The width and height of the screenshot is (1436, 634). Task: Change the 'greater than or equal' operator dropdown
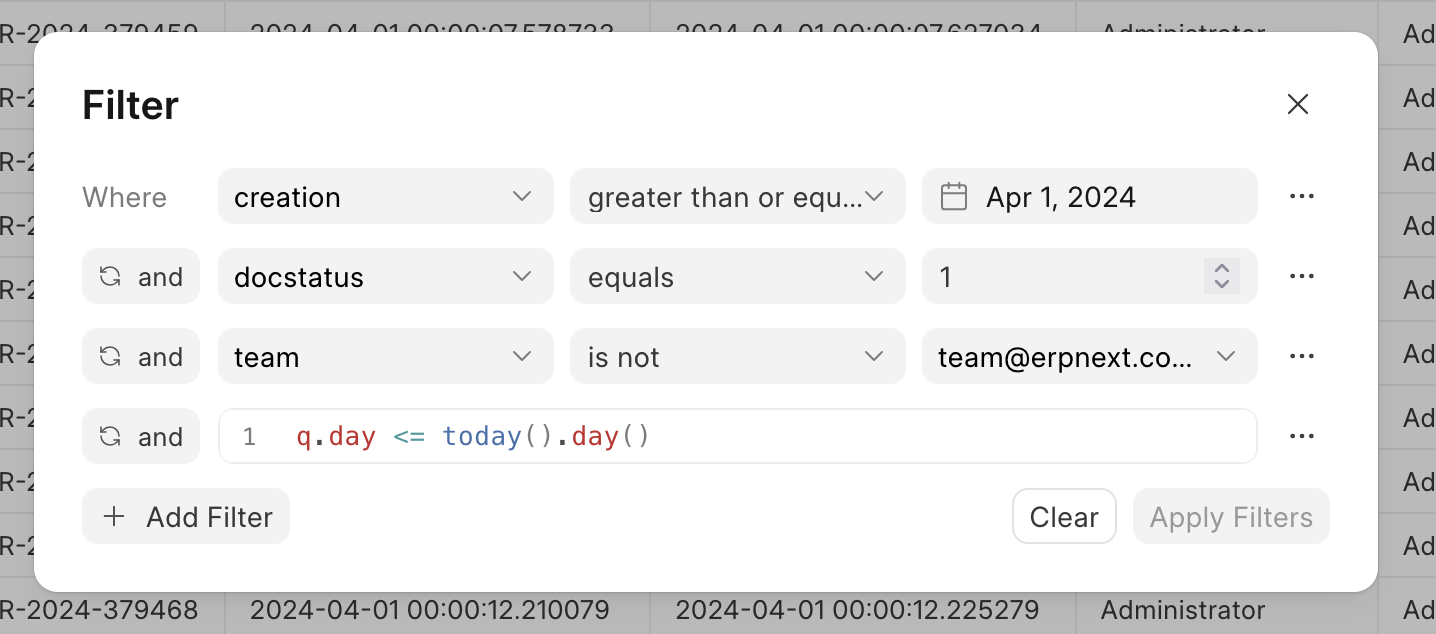point(737,196)
